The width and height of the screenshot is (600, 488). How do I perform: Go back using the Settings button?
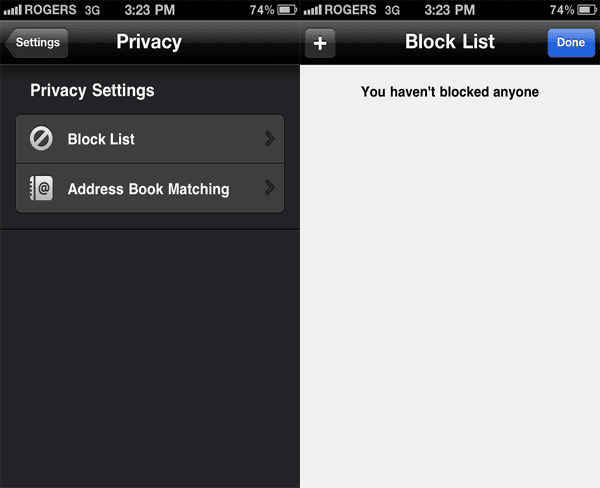[x=37, y=42]
